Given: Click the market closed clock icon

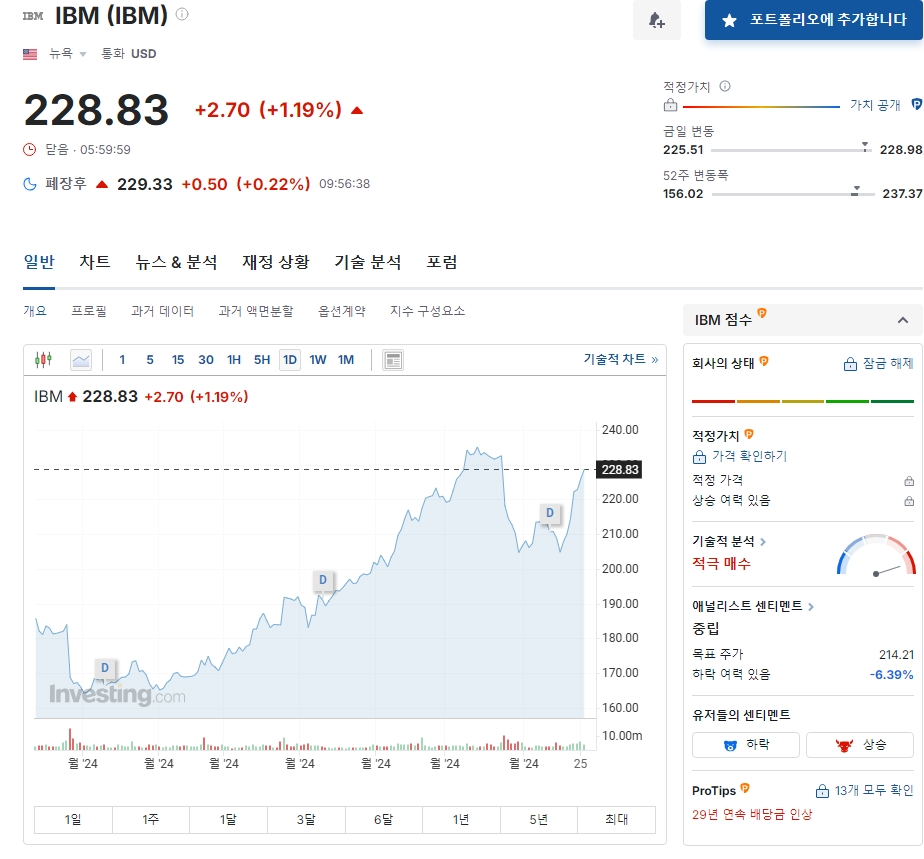Looking at the screenshot, I should tap(29, 150).
